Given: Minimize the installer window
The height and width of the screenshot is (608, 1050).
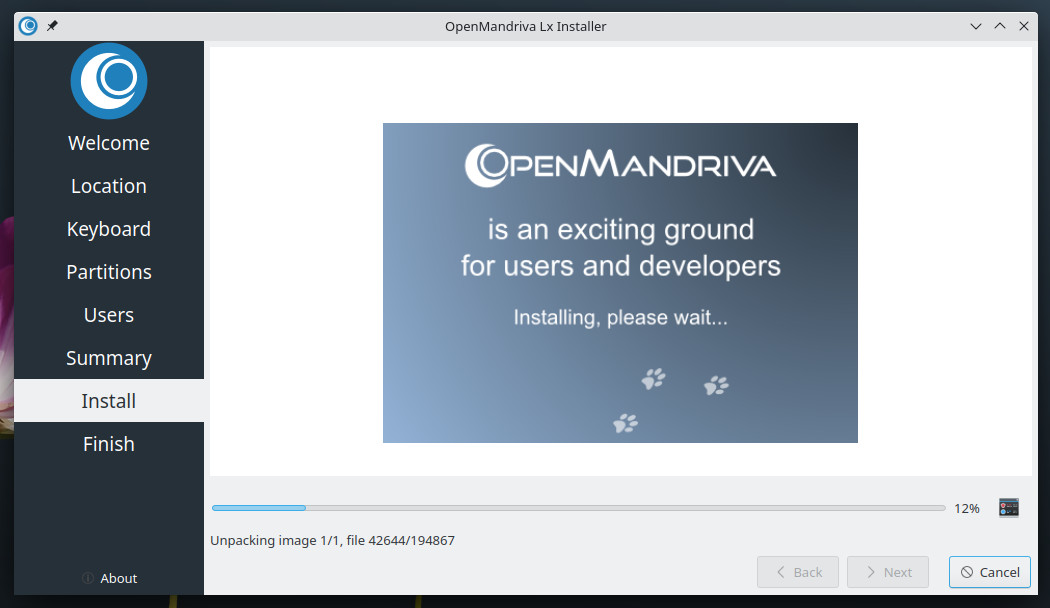Looking at the screenshot, I should tap(976, 26).
